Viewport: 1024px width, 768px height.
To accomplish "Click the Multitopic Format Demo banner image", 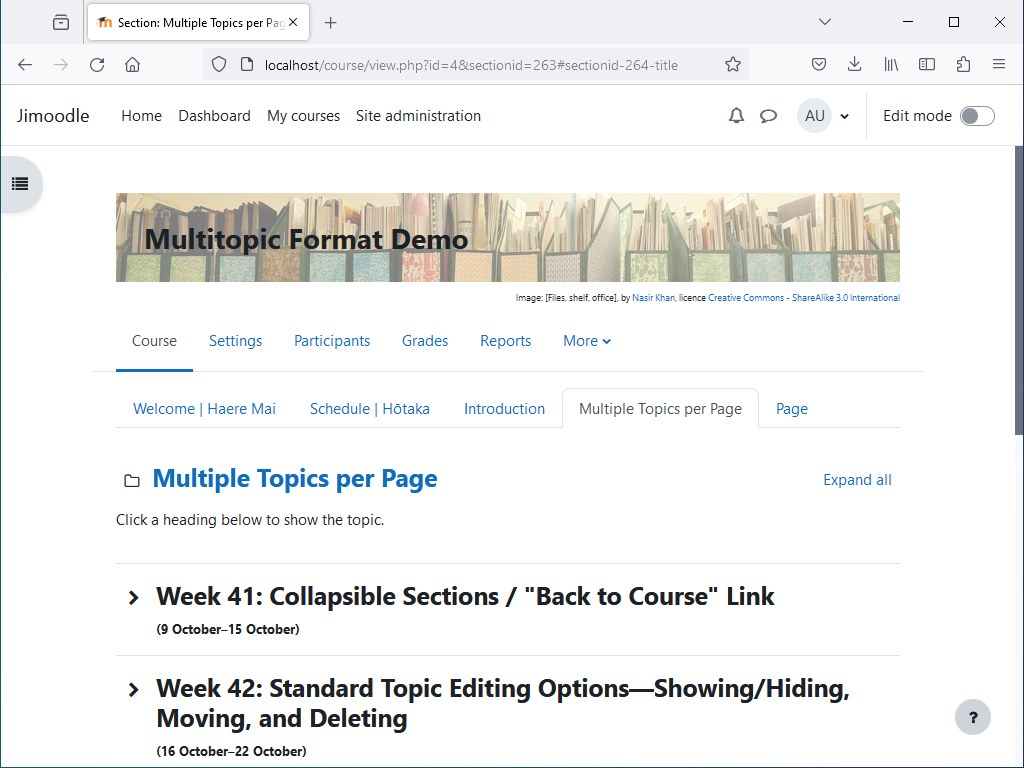I will [507, 238].
